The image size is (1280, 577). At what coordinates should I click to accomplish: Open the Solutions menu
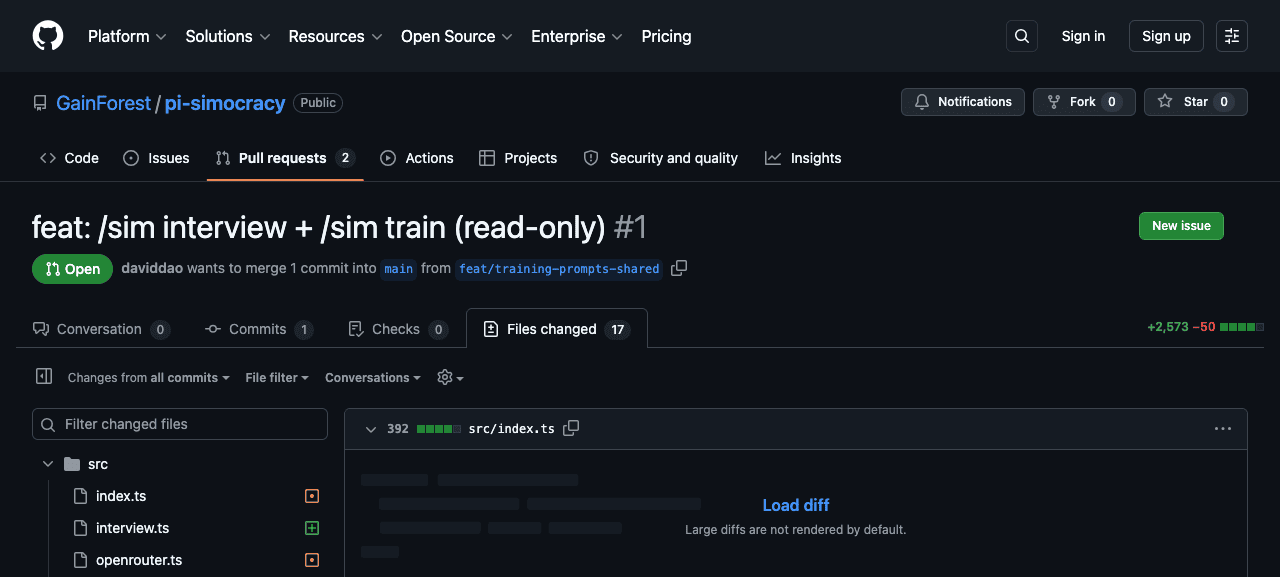tap(227, 36)
